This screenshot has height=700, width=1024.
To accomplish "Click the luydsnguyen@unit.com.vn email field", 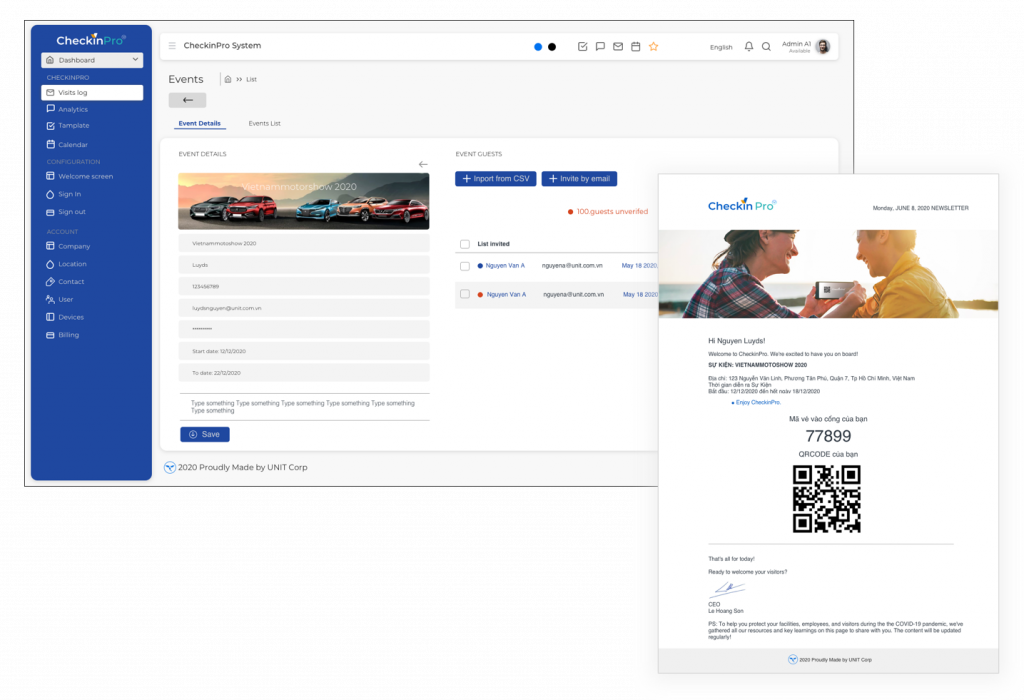I will pyautogui.click(x=304, y=308).
